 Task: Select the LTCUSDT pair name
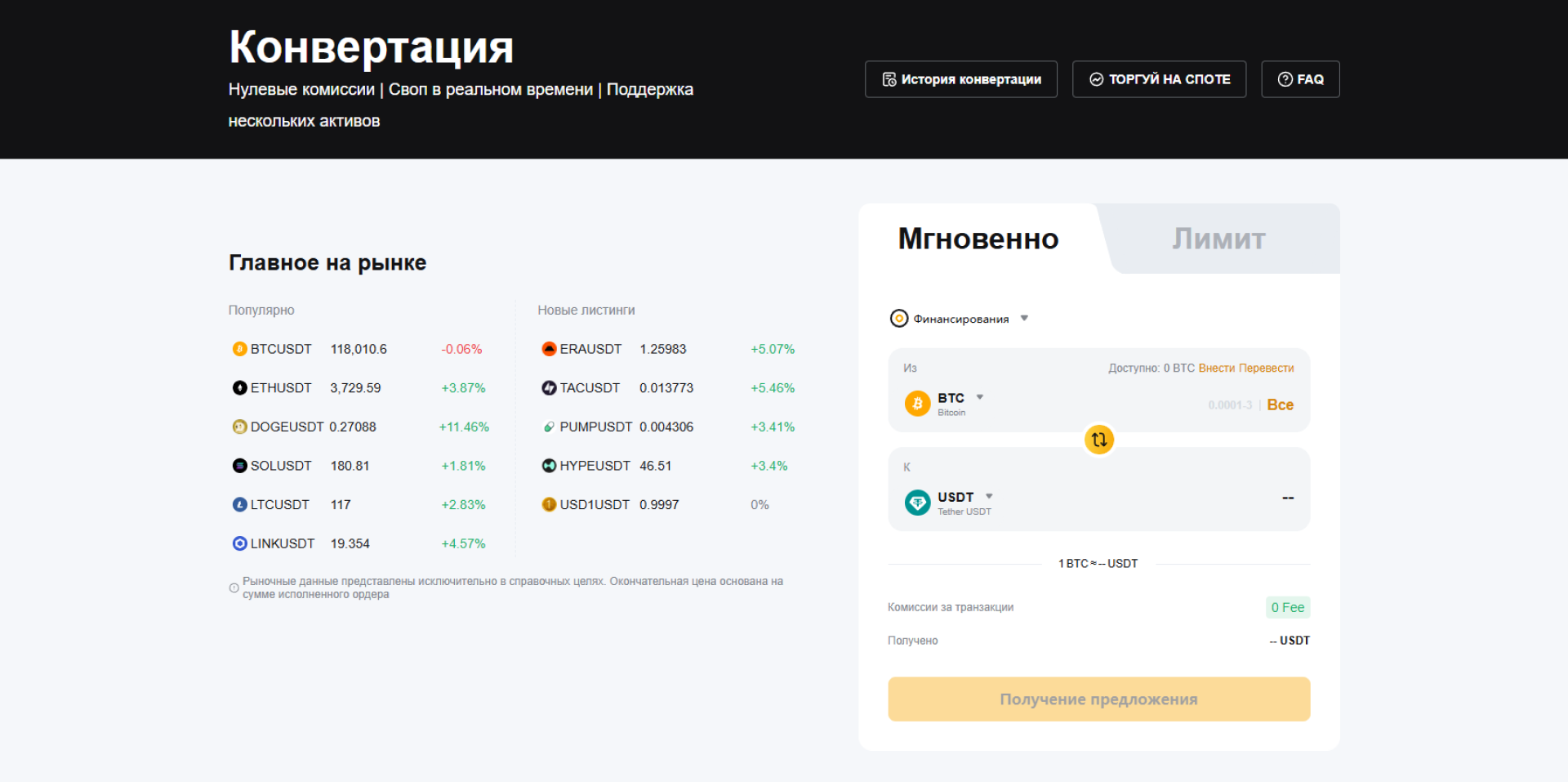point(280,505)
